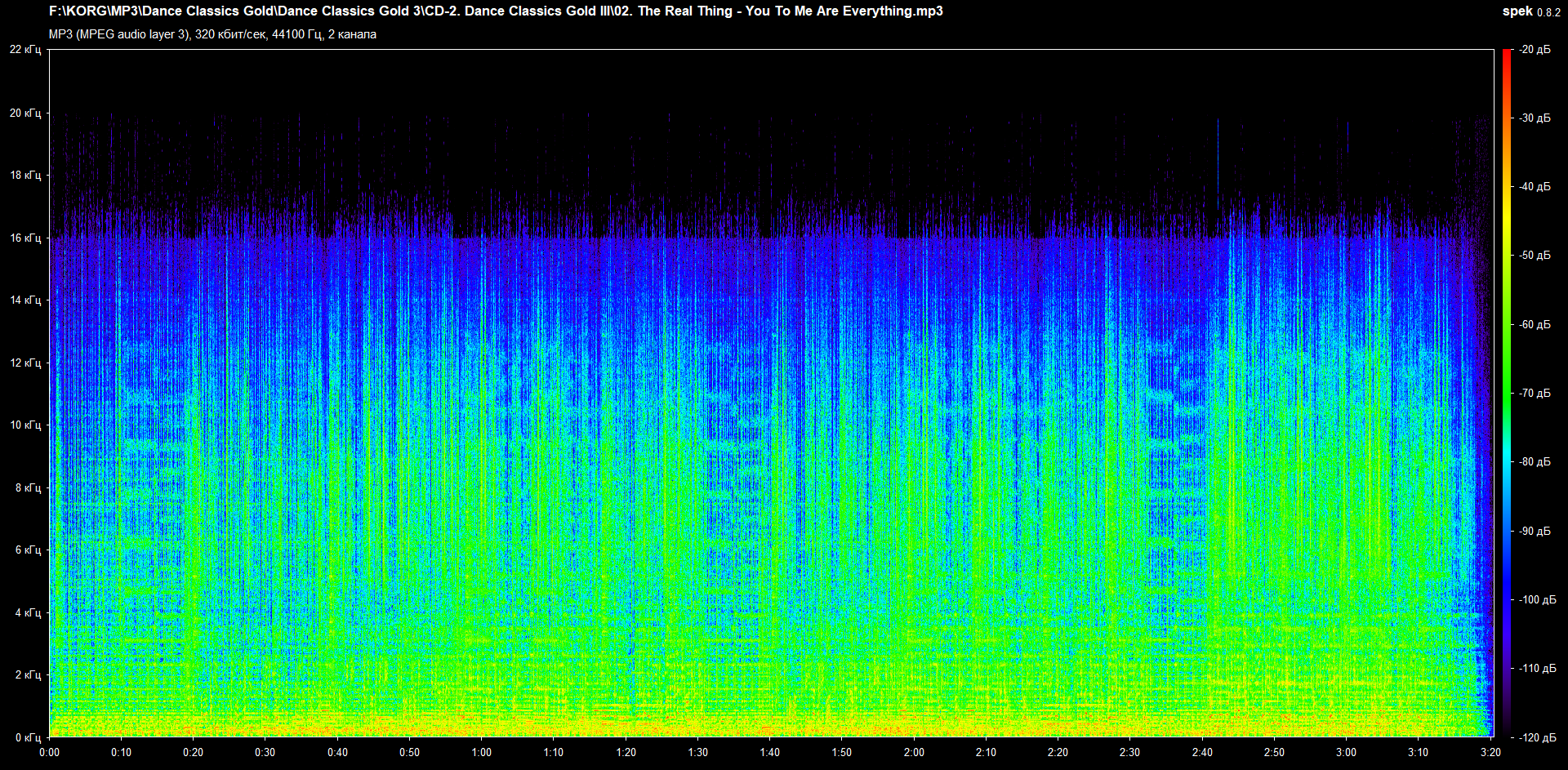Image resolution: width=1568 pixels, height=770 pixels.
Task: Click the MP3 codec info line
Action: click(x=212, y=34)
